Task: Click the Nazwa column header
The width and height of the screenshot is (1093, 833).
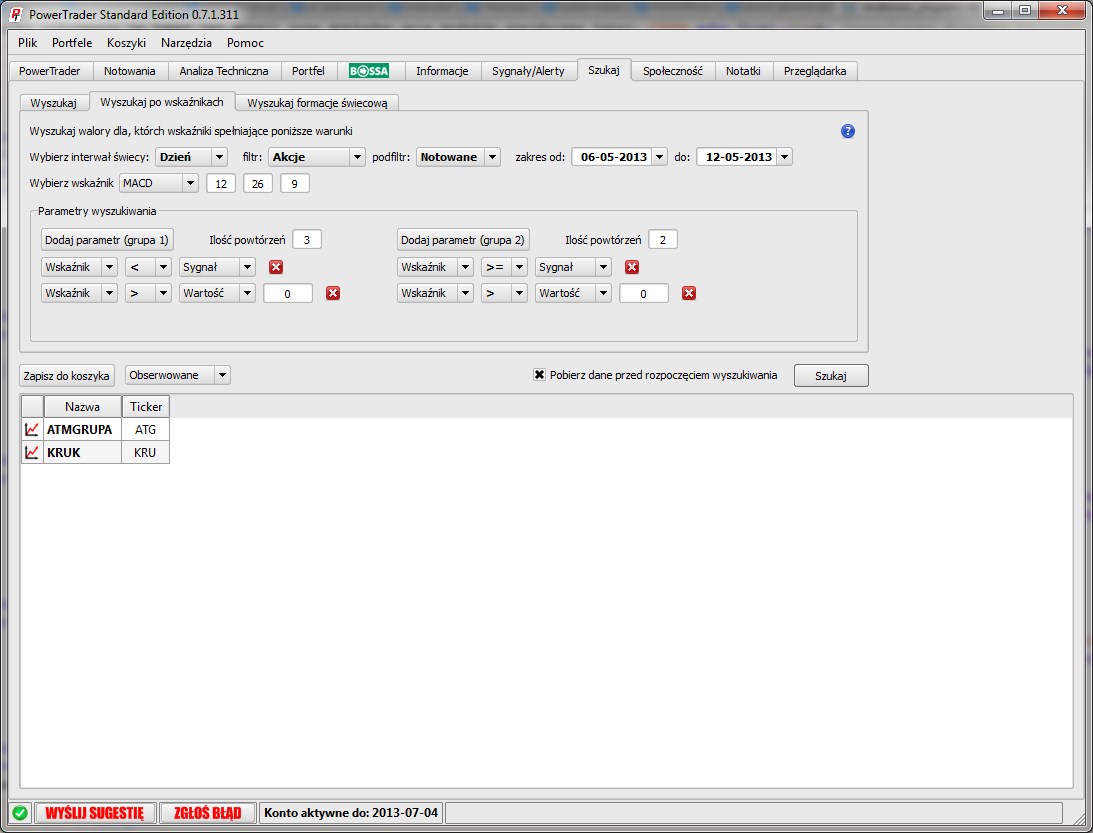Action: coord(82,406)
